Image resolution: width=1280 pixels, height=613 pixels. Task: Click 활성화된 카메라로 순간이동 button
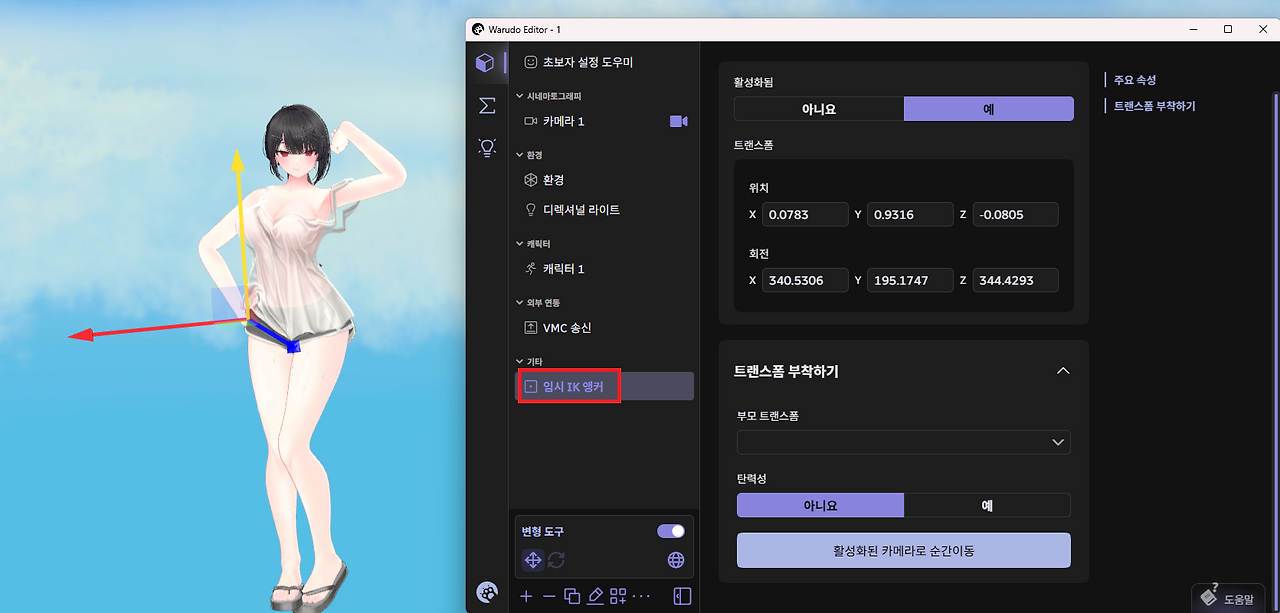904,550
